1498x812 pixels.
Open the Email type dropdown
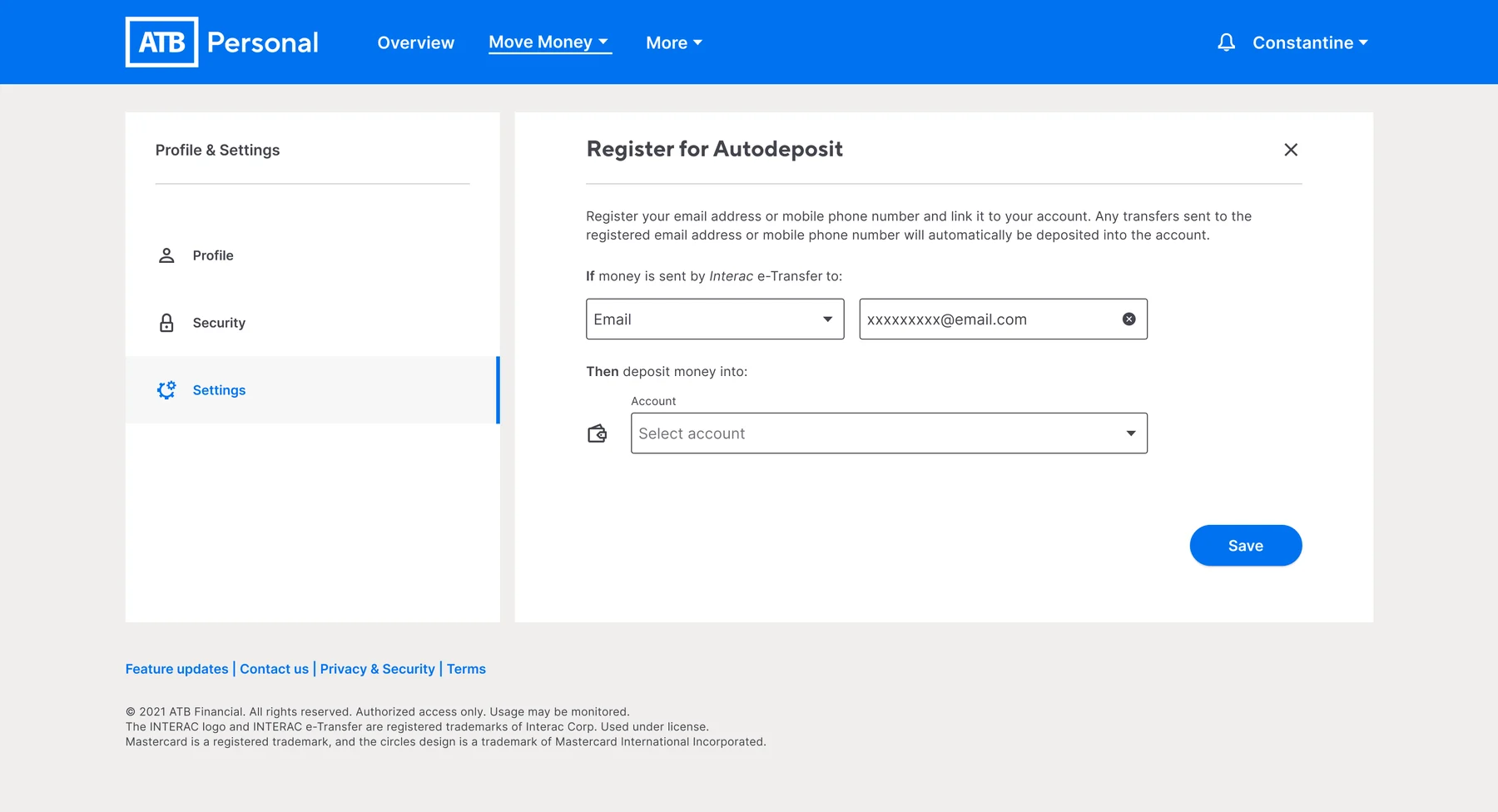[715, 319]
